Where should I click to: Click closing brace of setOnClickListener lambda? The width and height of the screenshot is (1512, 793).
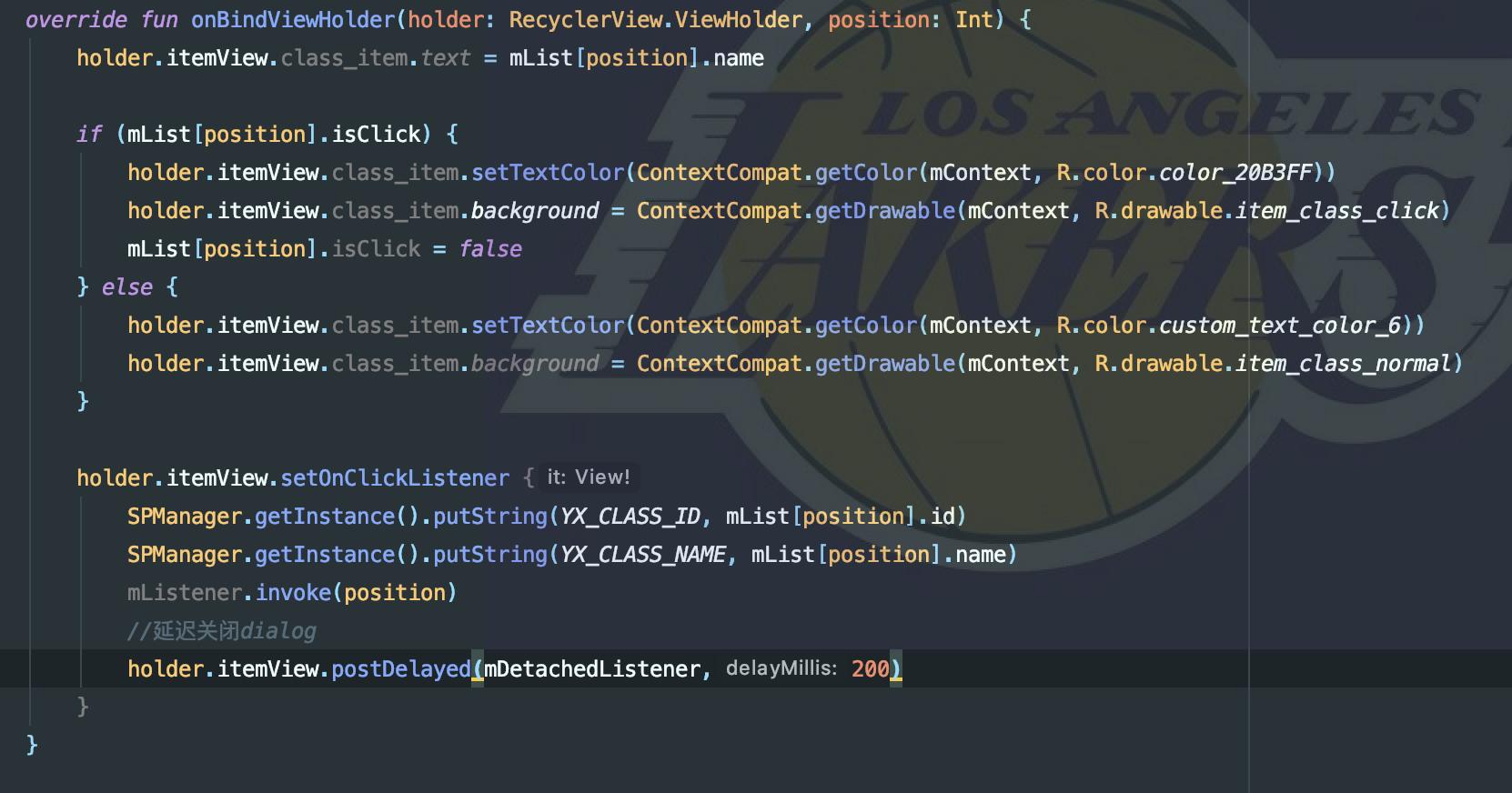pos(83,708)
